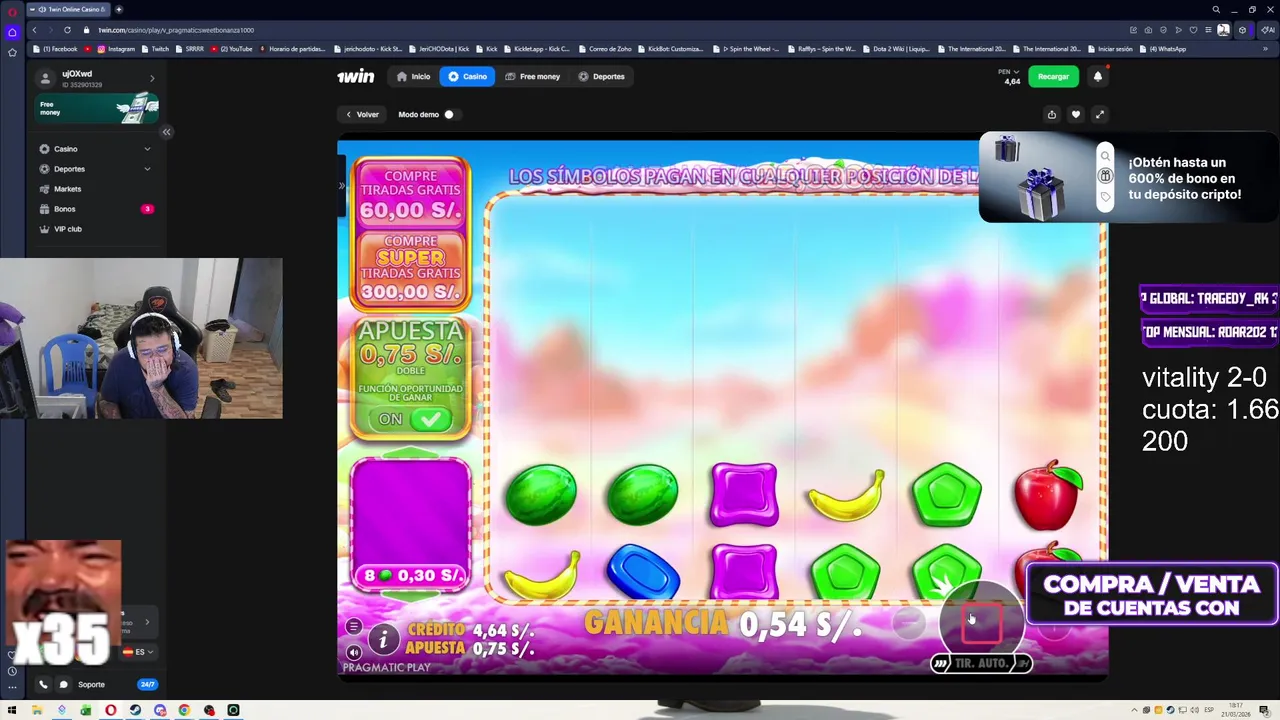The width and height of the screenshot is (1280, 720).
Task: Open VIP club in the sidebar
Action: click(x=95, y=229)
